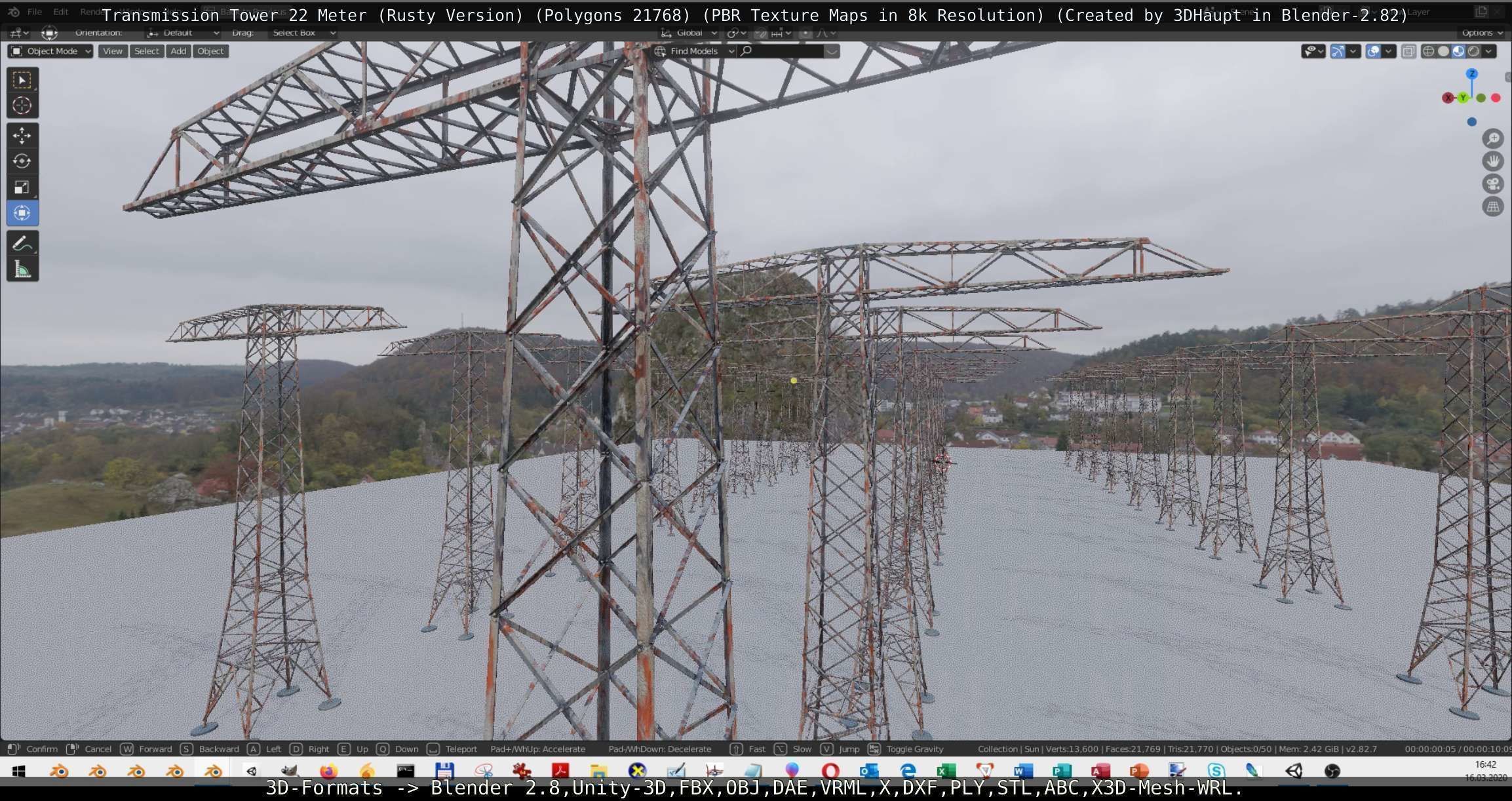Select the Rotate tool

click(x=22, y=161)
